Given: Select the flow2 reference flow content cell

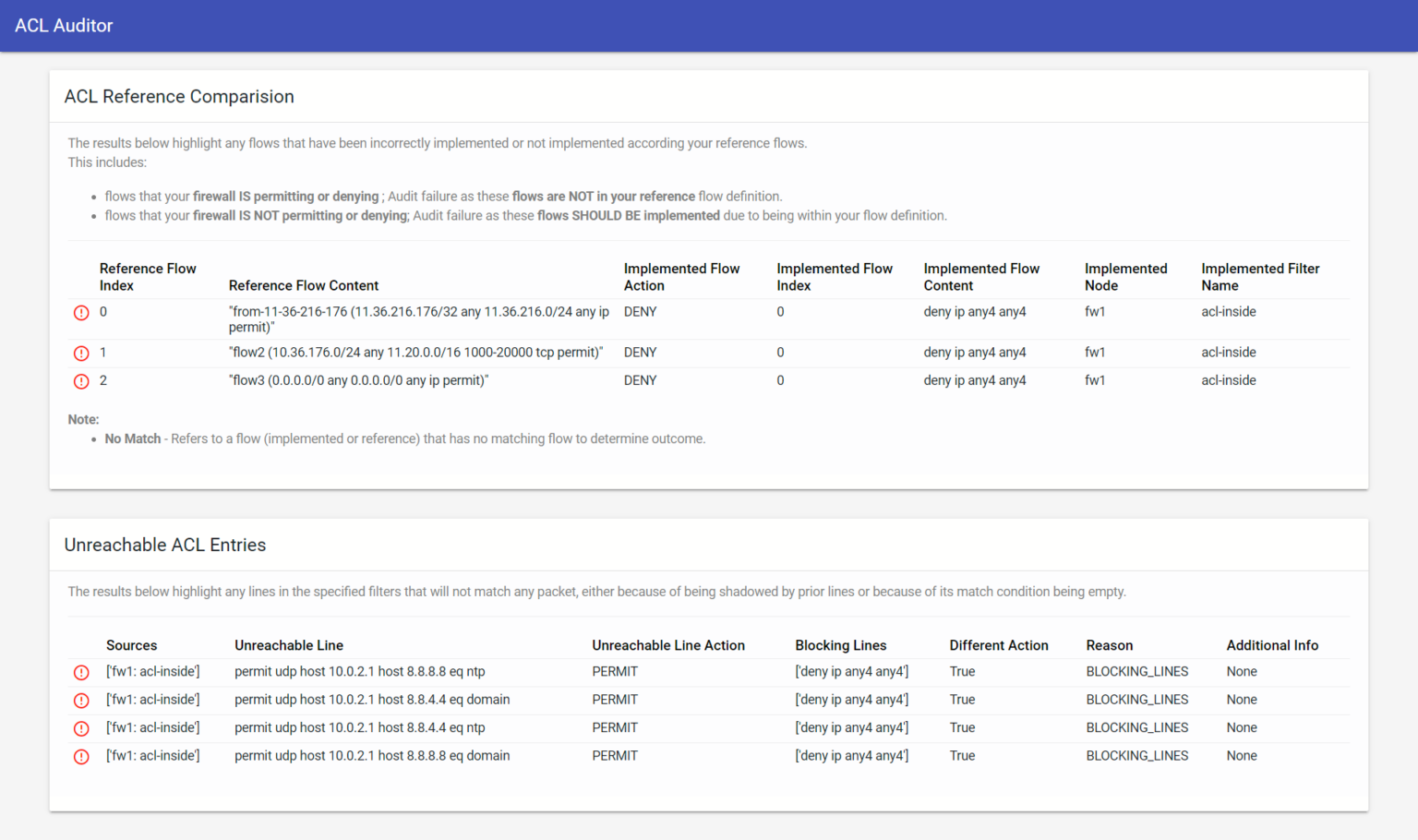Looking at the screenshot, I should pos(415,353).
